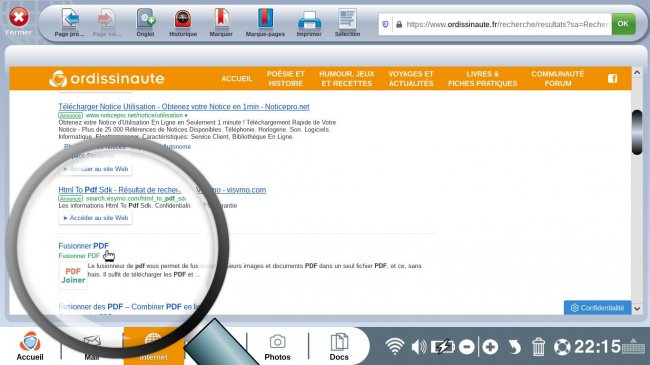The image size is (650, 365).
Task: Open the Facebook icon in site header
Action: pos(613,78)
